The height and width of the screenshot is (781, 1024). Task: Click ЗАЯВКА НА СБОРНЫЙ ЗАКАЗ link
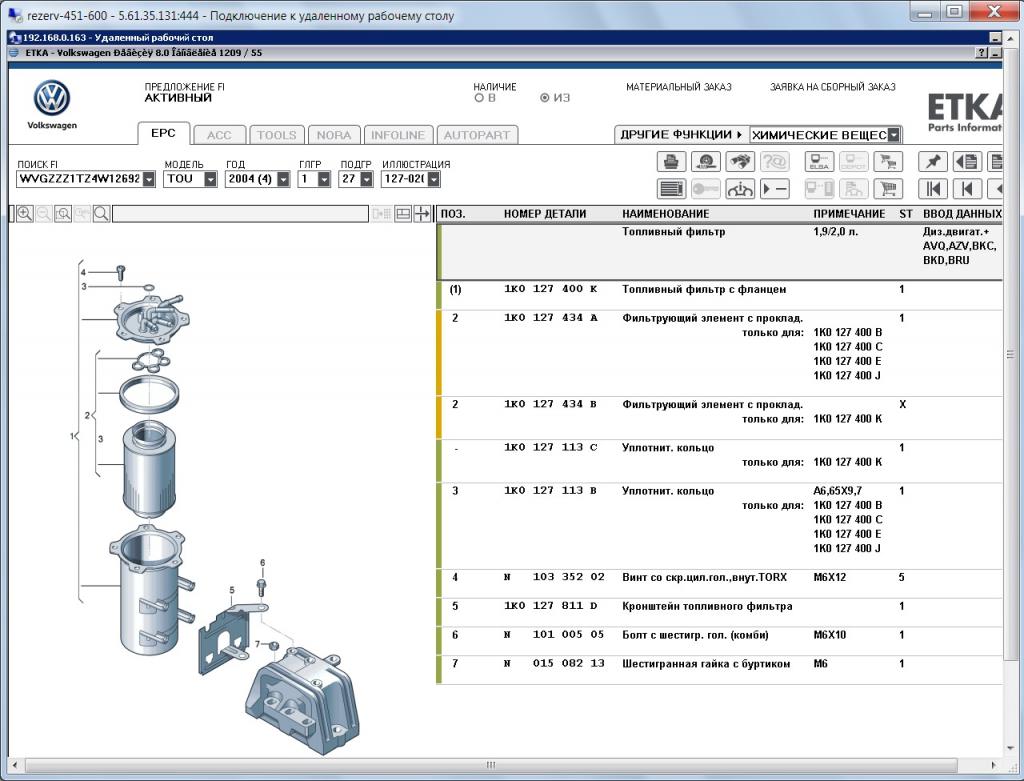(x=833, y=87)
